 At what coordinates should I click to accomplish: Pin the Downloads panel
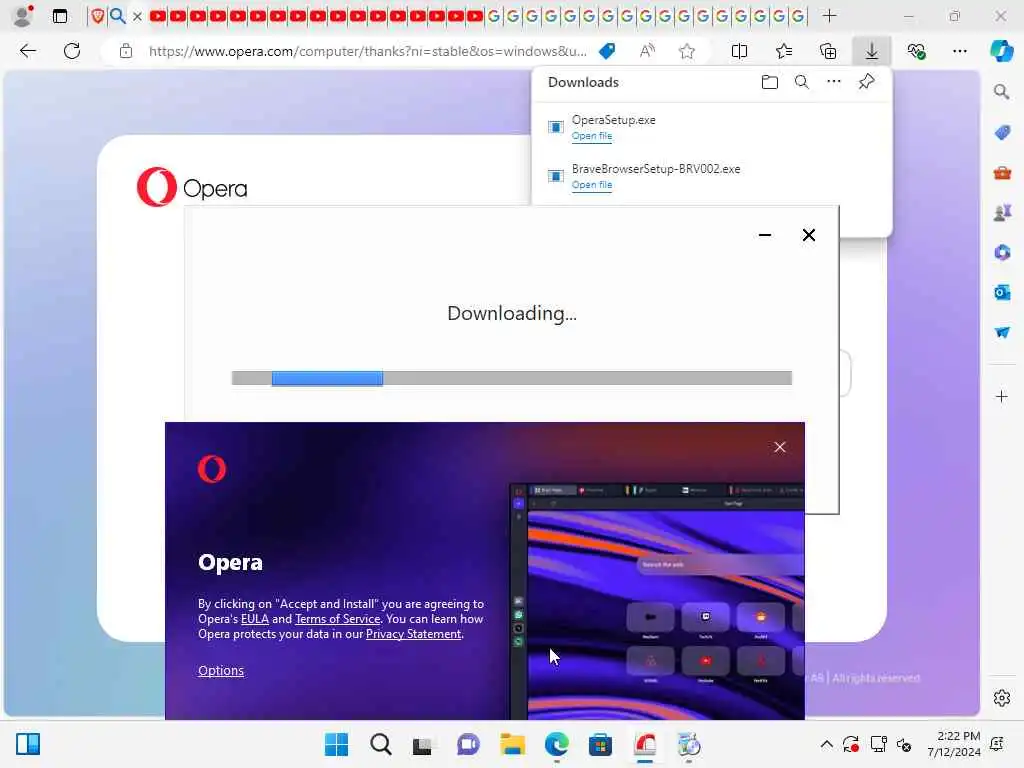click(x=867, y=82)
